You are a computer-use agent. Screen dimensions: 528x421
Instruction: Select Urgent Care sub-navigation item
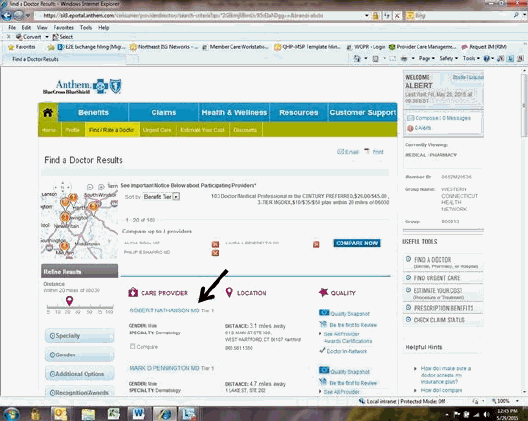click(157, 130)
